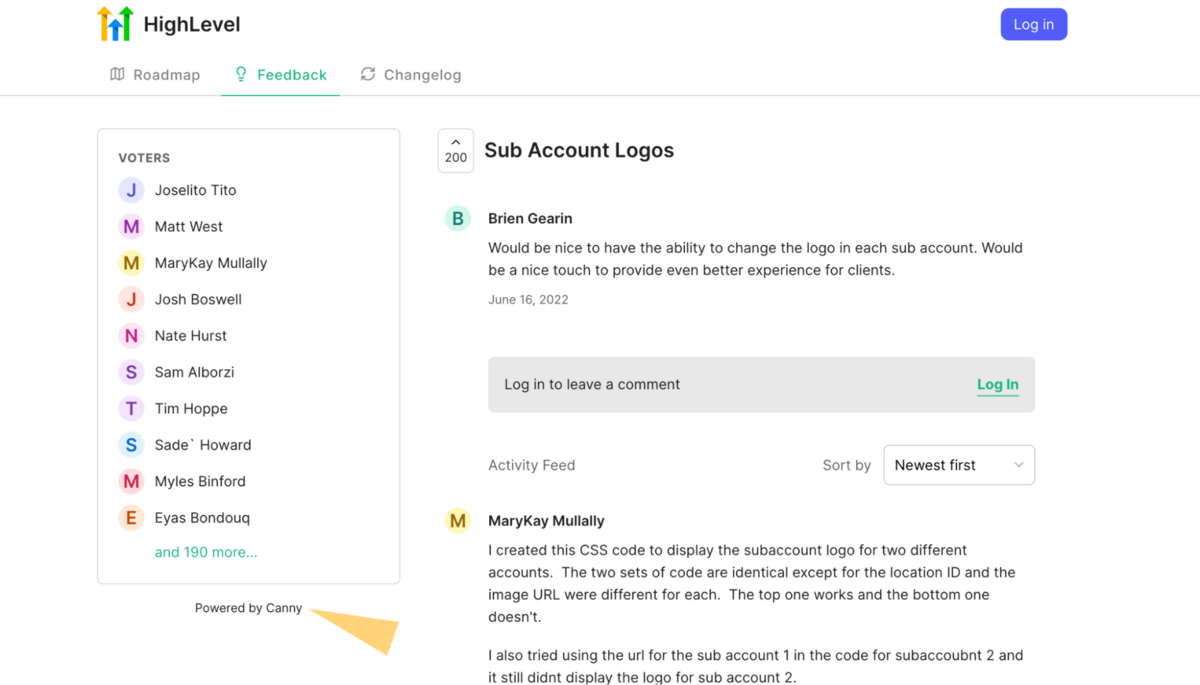This screenshot has height=685, width=1200.
Task: Click Tim Hoppe's purple avatar
Action: coord(131,409)
